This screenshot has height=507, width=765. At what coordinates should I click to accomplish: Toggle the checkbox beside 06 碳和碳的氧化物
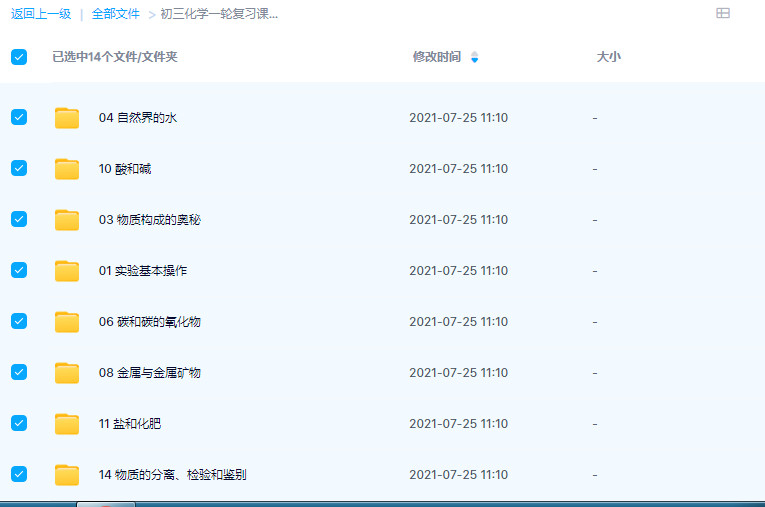pos(19,321)
